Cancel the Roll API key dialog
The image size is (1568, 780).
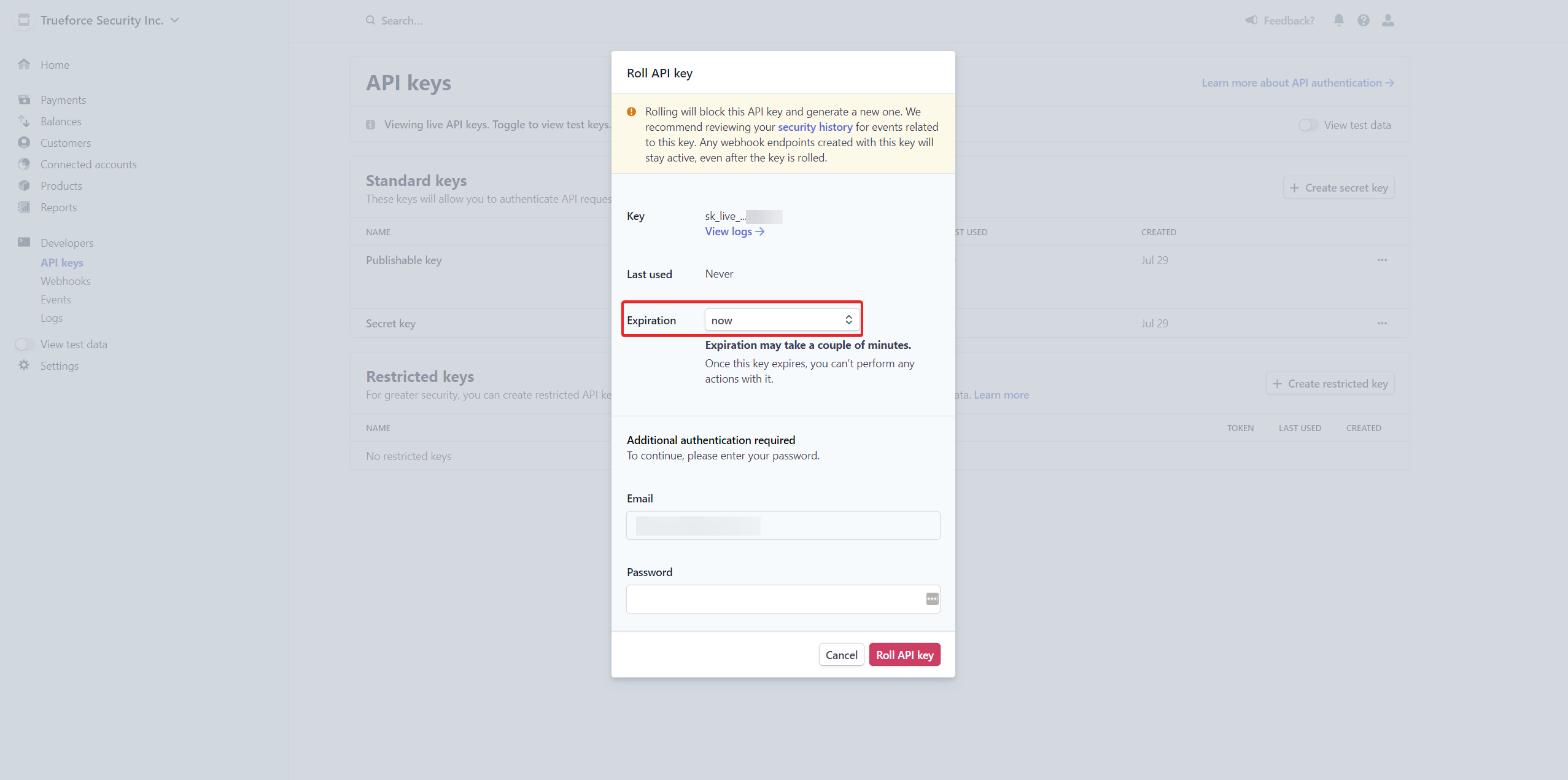pyautogui.click(x=841, y=655)
